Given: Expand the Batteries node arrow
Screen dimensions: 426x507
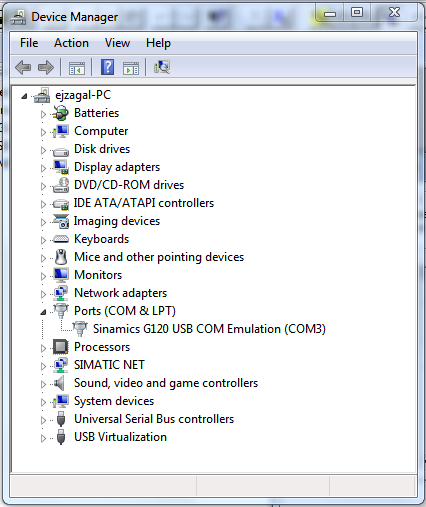Looking at the screenshot, I should (43, 114).
